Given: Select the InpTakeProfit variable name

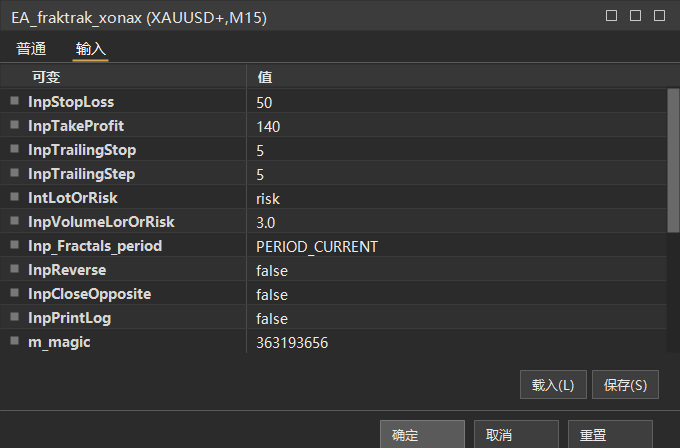Looking at the screenshot, I should (x=76, y=126).
